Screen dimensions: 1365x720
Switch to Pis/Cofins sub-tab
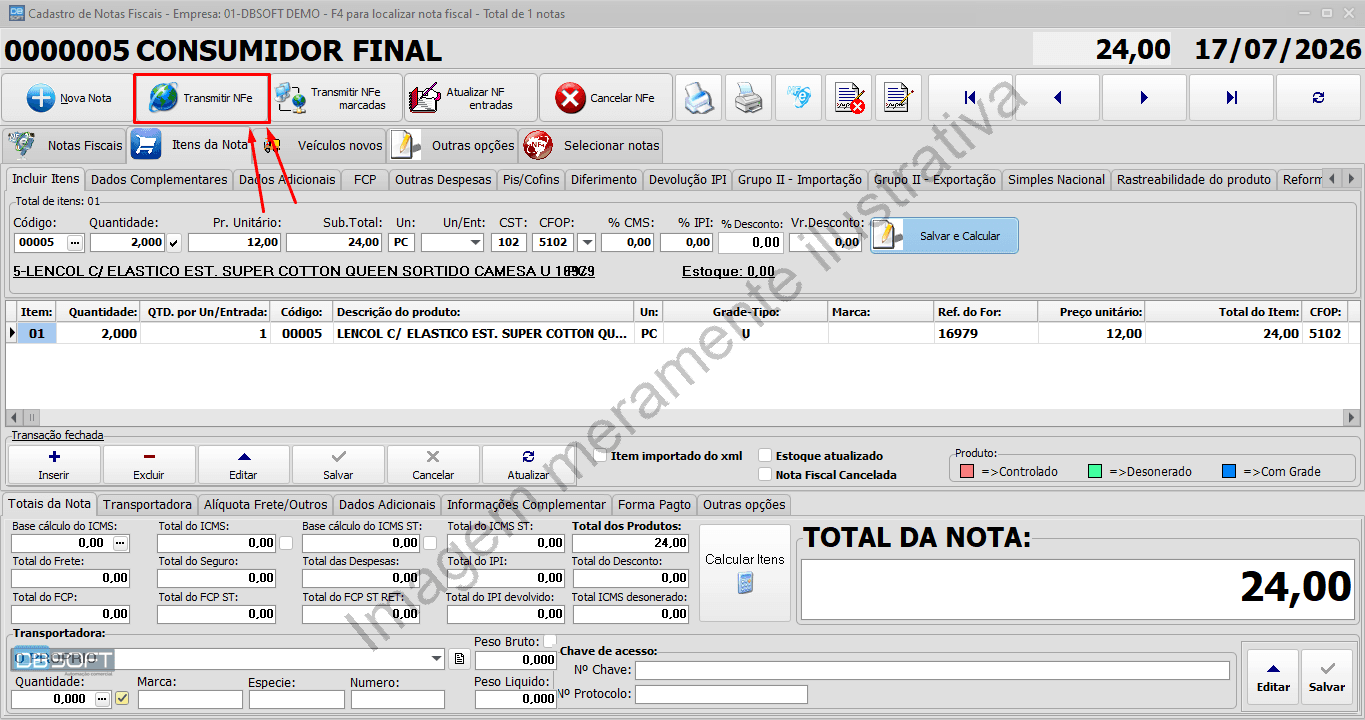pyautogui.click(x=531, y=180)
